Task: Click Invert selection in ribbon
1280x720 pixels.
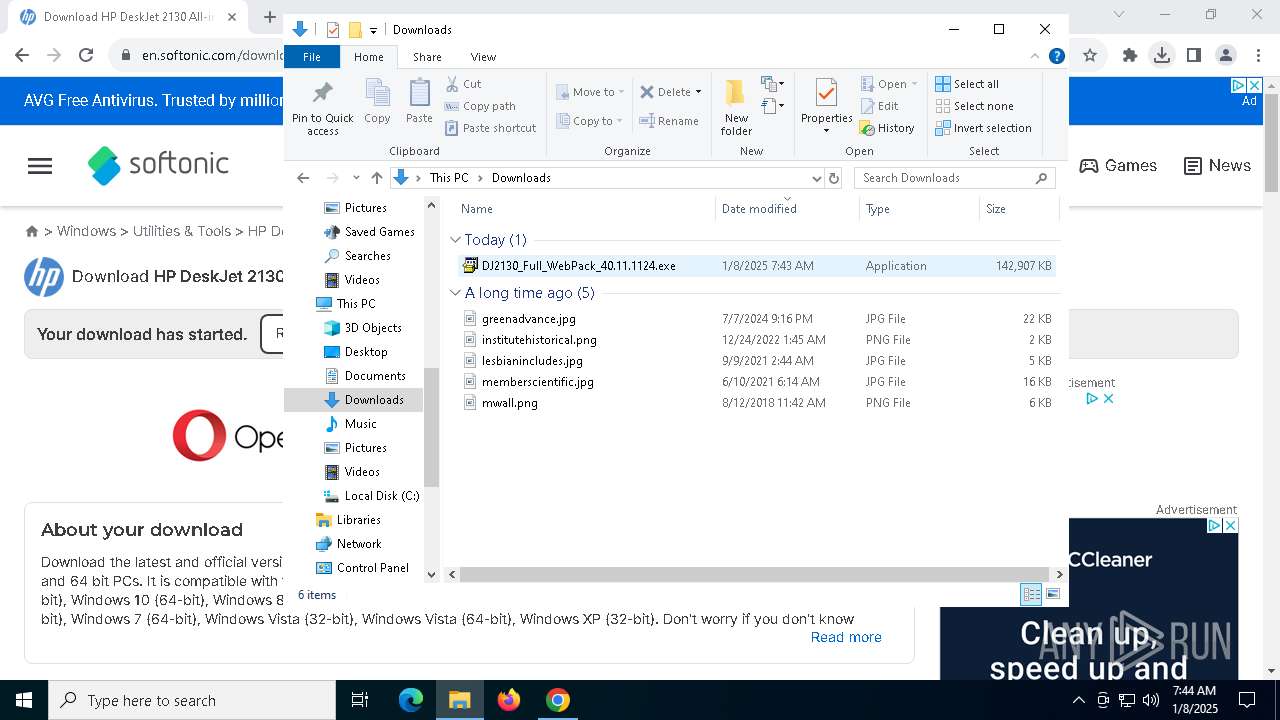Action: point(983,128)
